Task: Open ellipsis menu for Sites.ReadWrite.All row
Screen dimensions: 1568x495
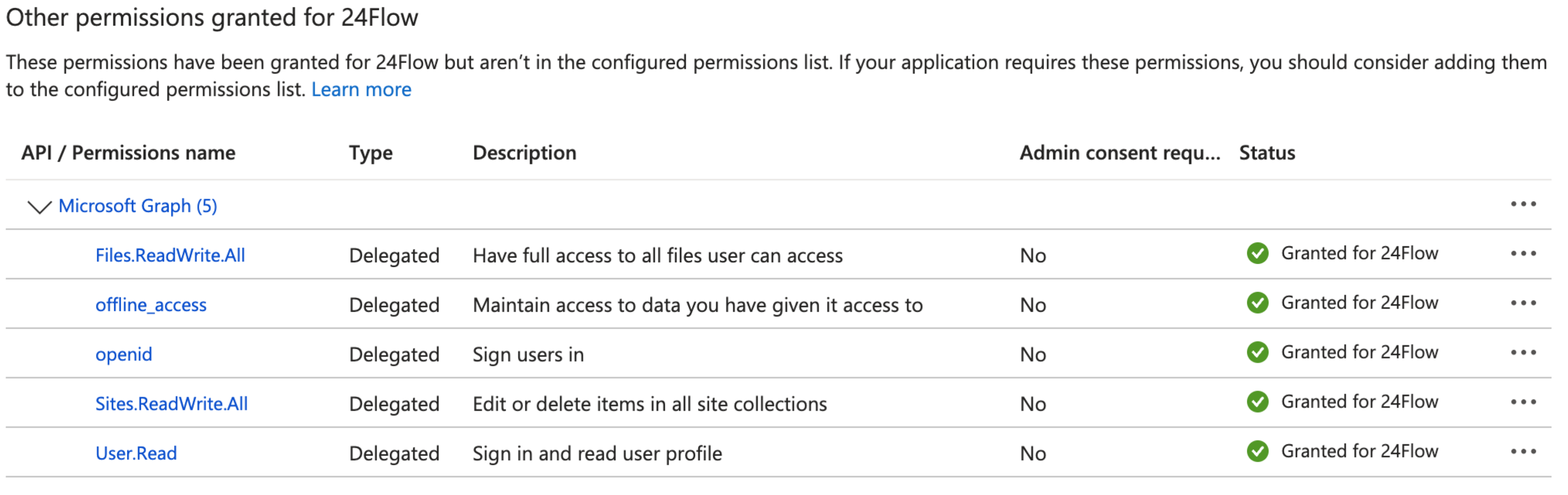Action: [1523, 402]
